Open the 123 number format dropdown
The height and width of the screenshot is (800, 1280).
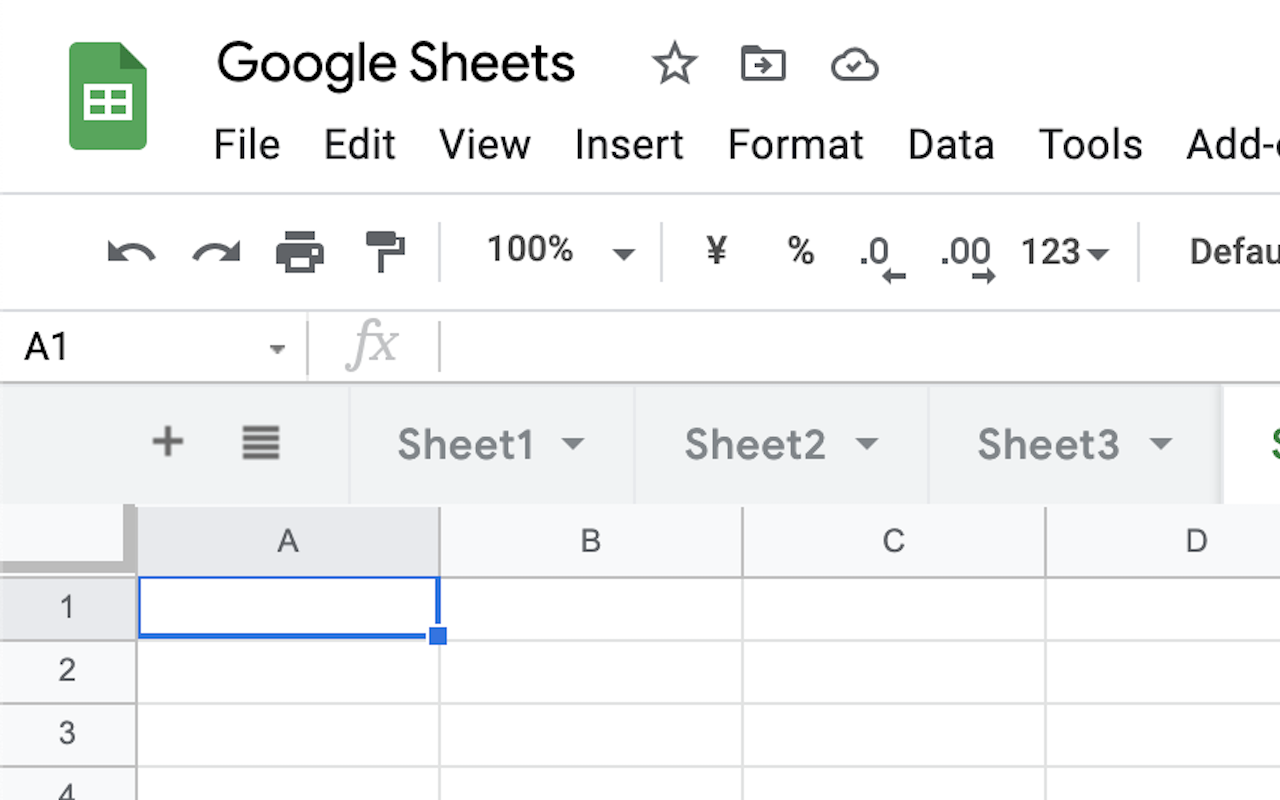(1063, 251)
